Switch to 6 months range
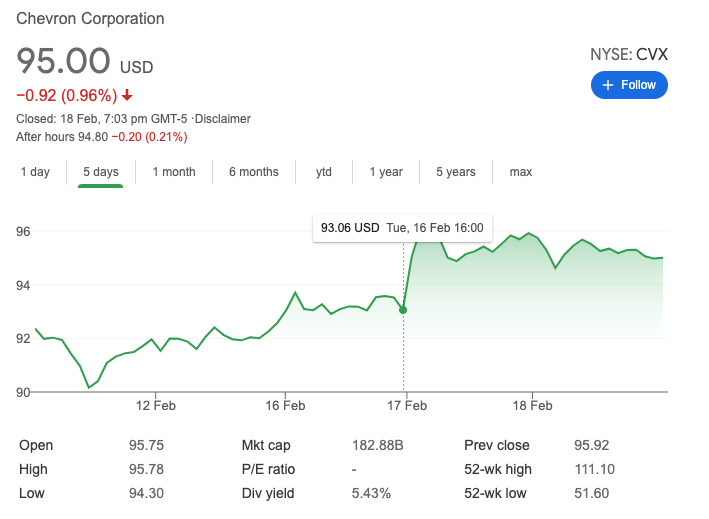 253,172
